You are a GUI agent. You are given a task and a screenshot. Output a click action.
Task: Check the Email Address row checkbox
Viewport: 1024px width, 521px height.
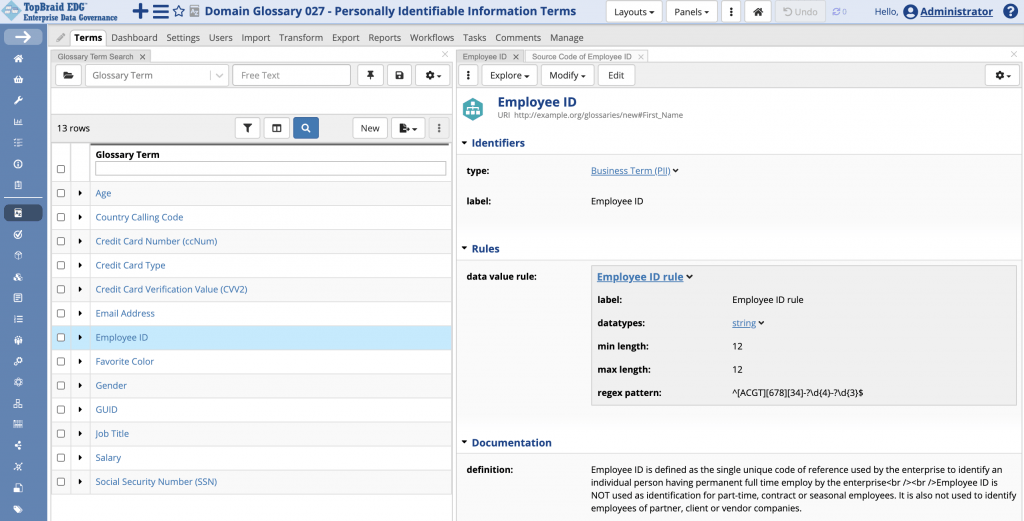(x=61, y=313)
